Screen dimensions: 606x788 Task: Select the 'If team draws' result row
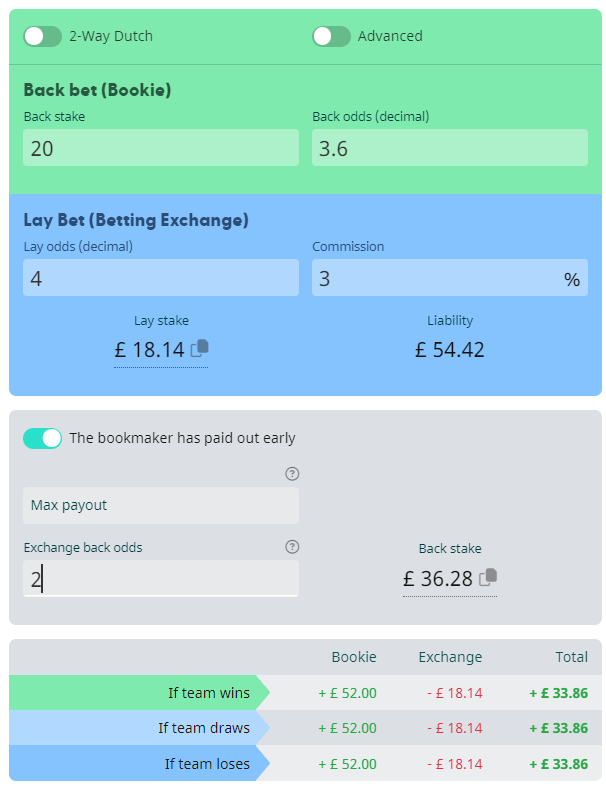306,728
